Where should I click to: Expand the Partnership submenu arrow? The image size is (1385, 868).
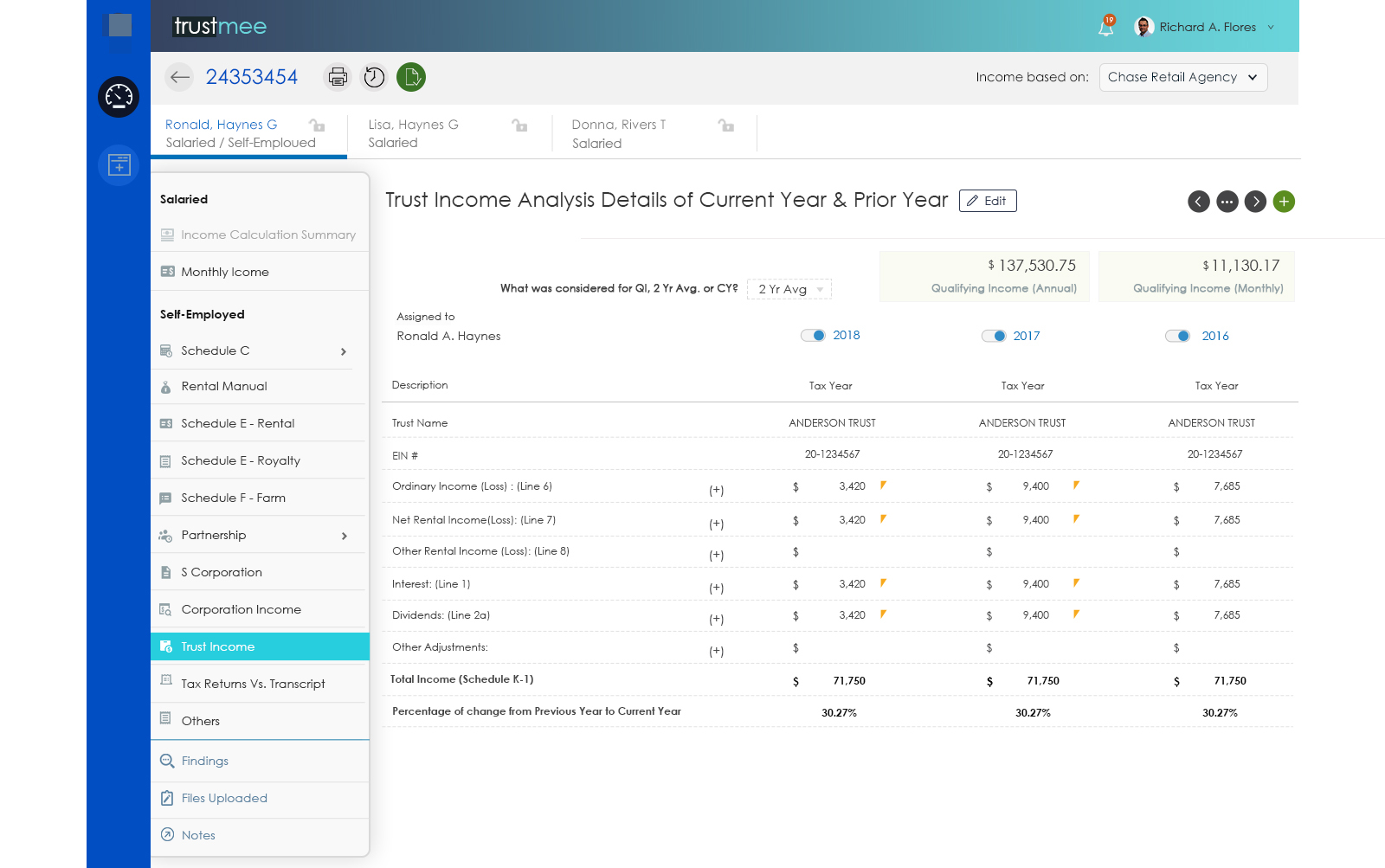[x=344, y=536]
